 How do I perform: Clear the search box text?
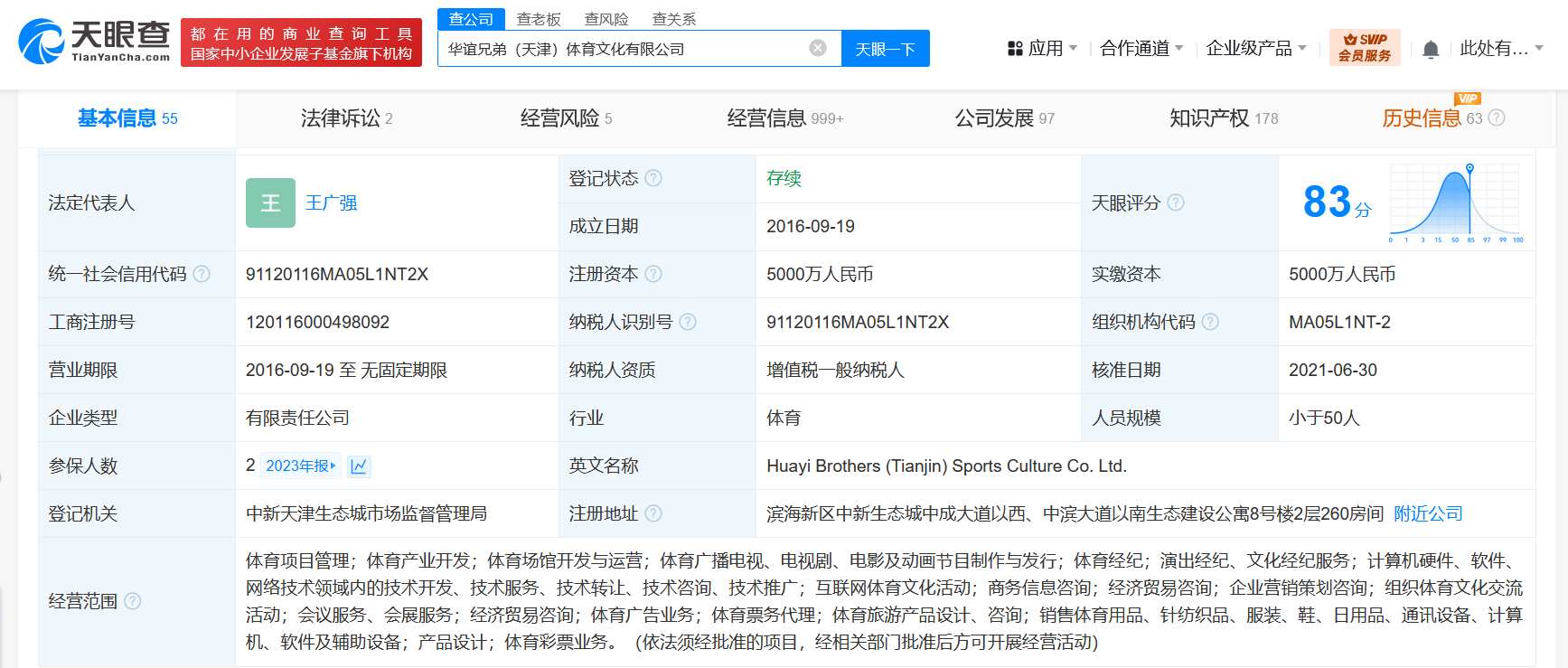coord(817,48)
